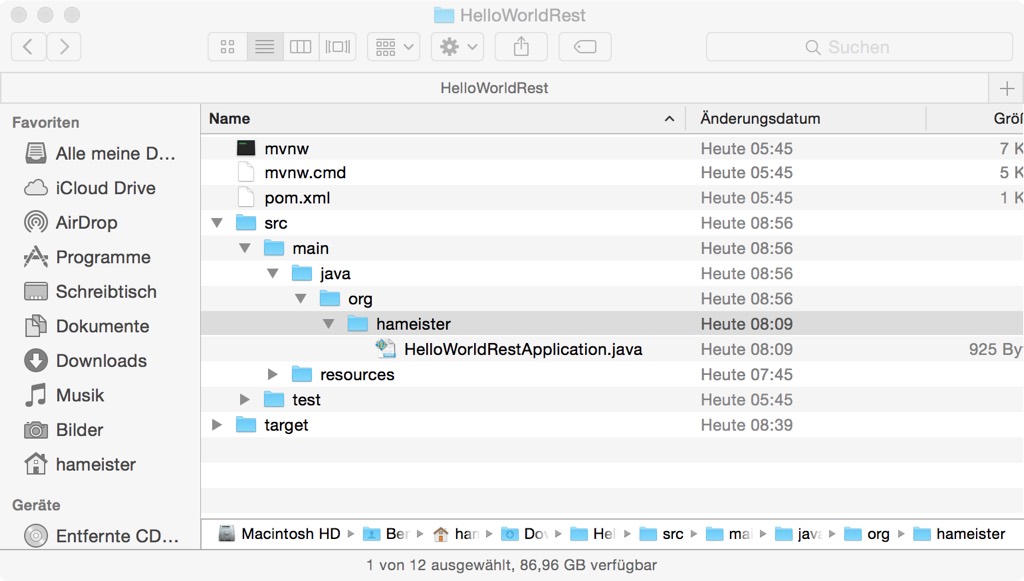
Task: Select the HelloWorldRestApplication.java file
Action: [522, 350]
